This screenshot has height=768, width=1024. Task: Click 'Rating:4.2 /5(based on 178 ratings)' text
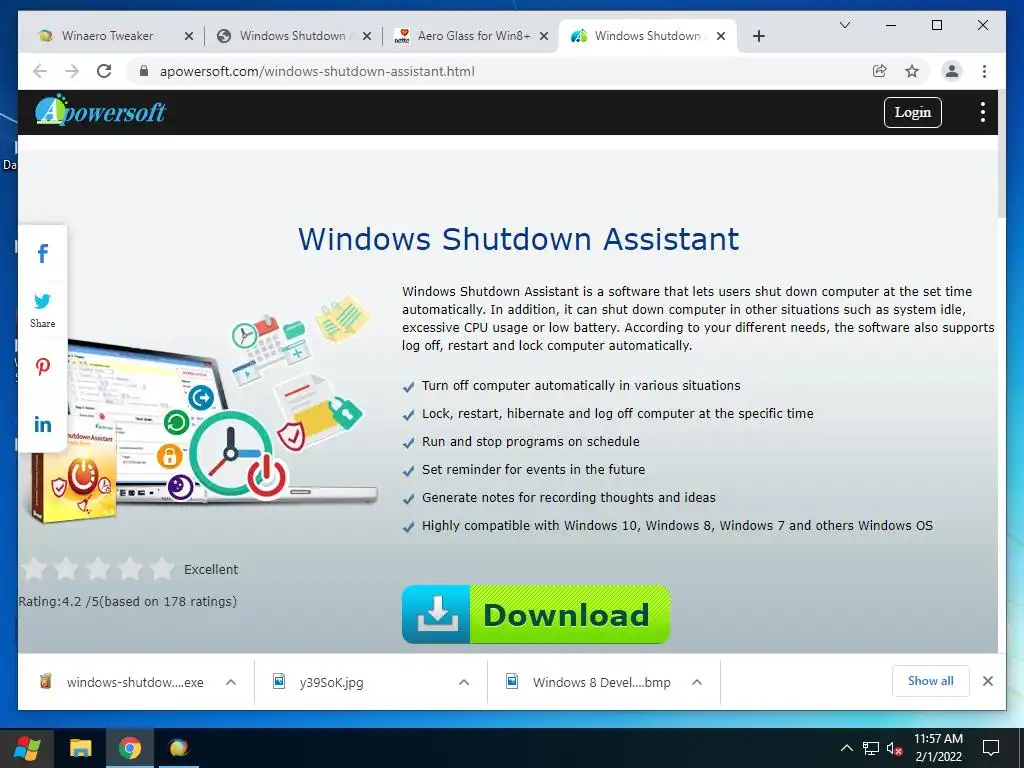[x=127, y=601]
